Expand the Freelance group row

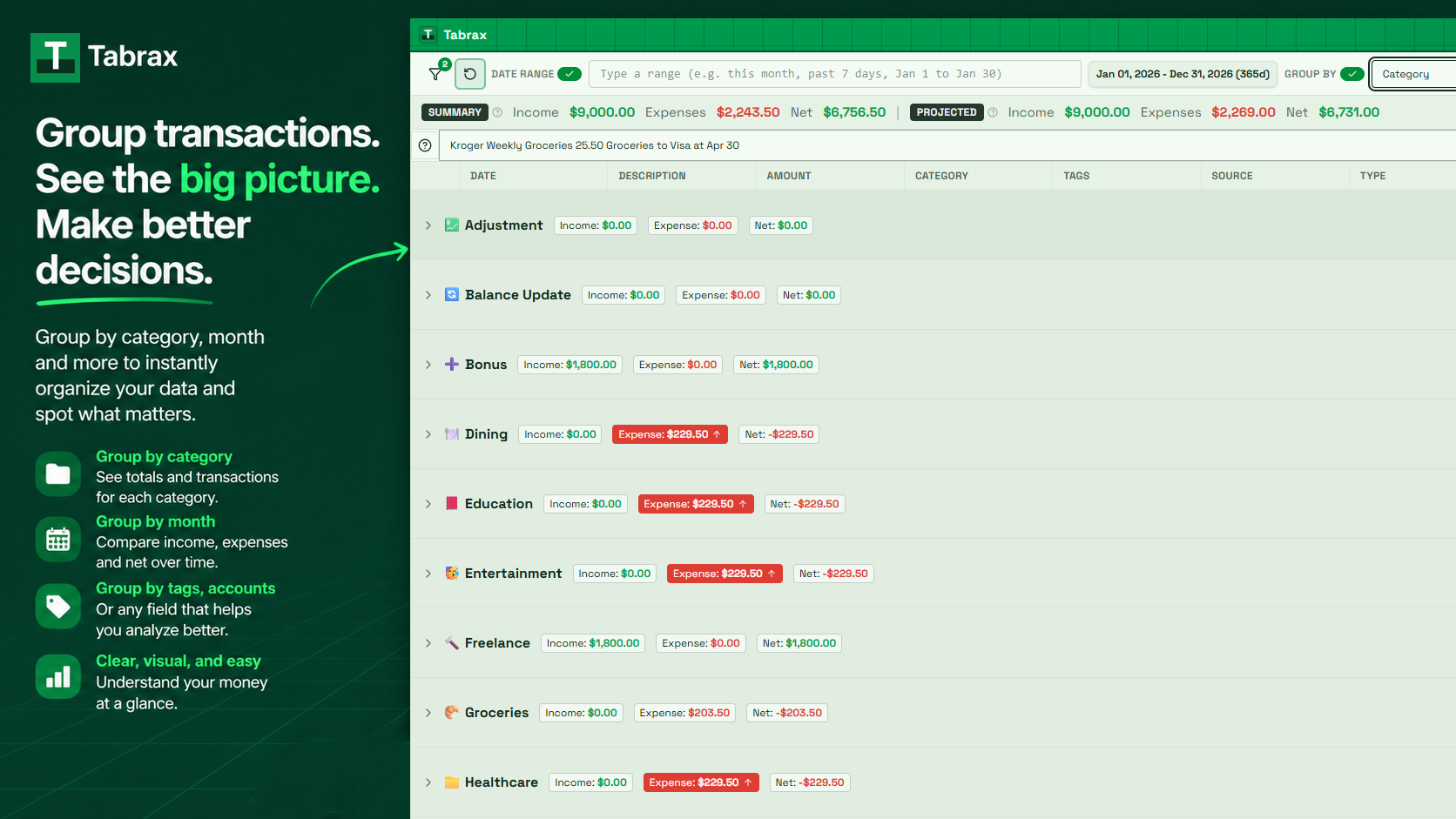point(428,643)
